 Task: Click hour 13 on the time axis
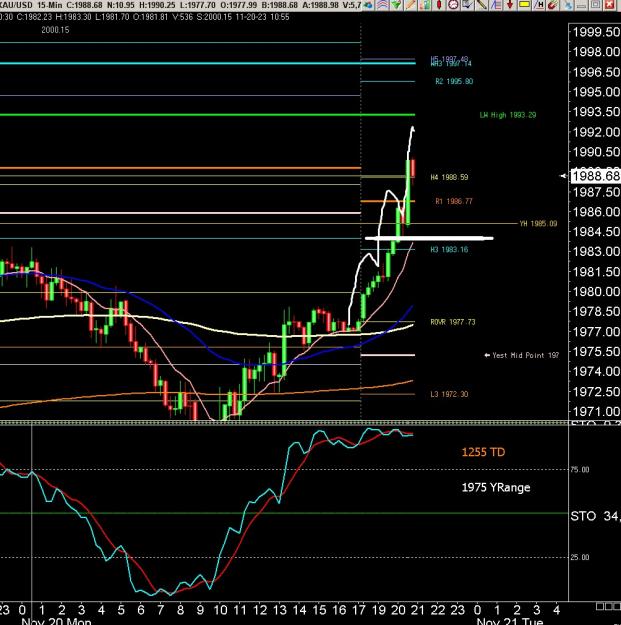(x=280, y=610)
